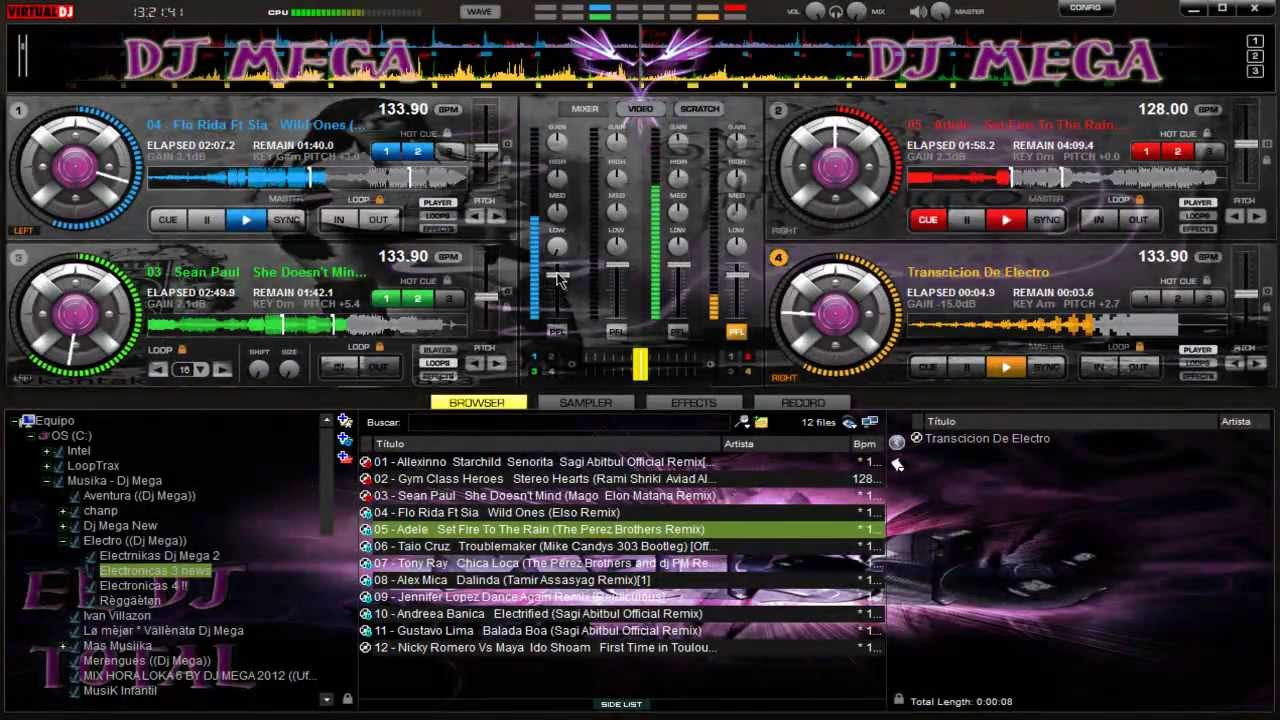Click the disc icon in side list panel
Image resolution: width=1280 pixels, height=720 pixels.
tap(897, 441)
